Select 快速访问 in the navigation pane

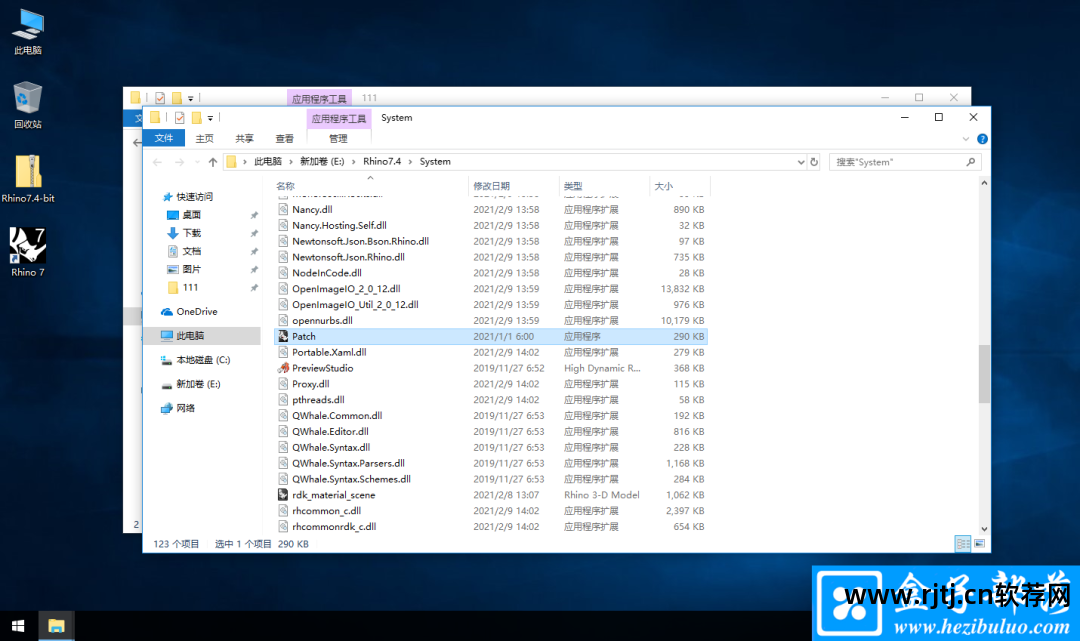coord(187,197)
